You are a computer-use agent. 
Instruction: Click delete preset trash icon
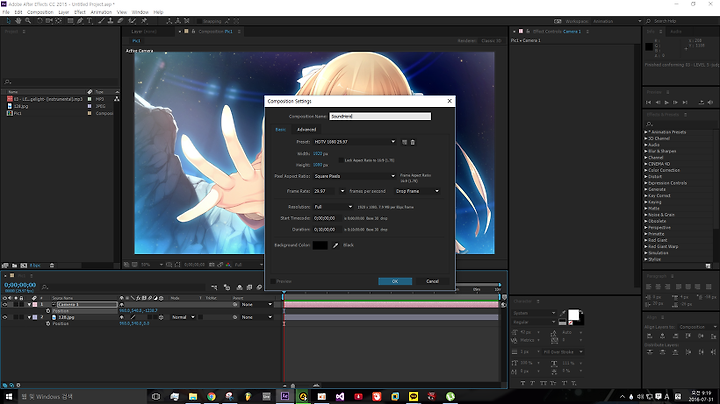click(412, 142)
